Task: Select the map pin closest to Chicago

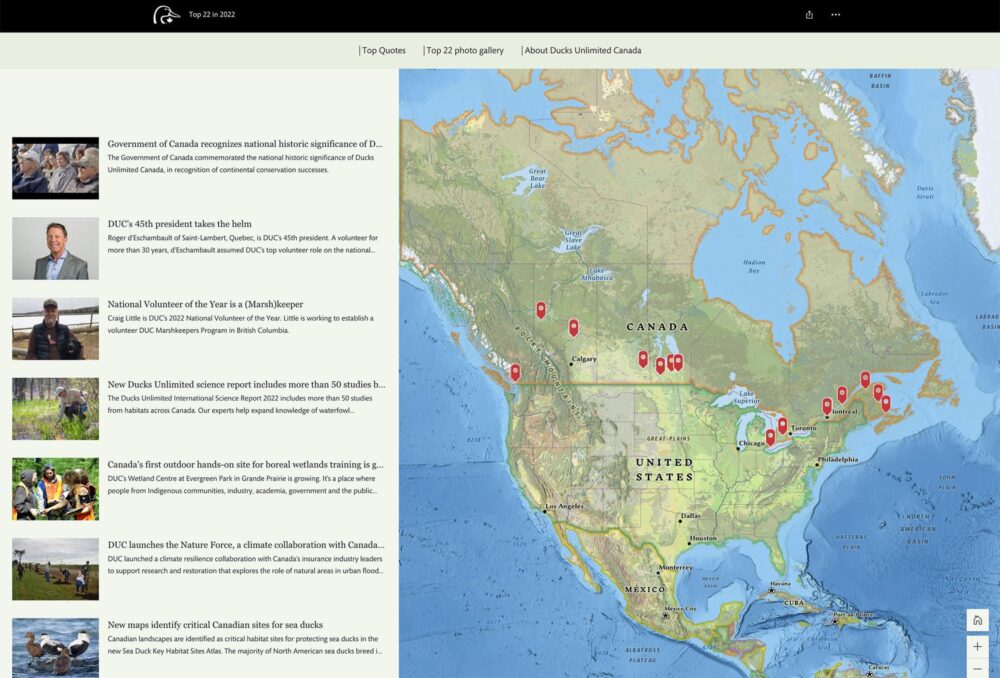Action: click(x=770, y=437)
